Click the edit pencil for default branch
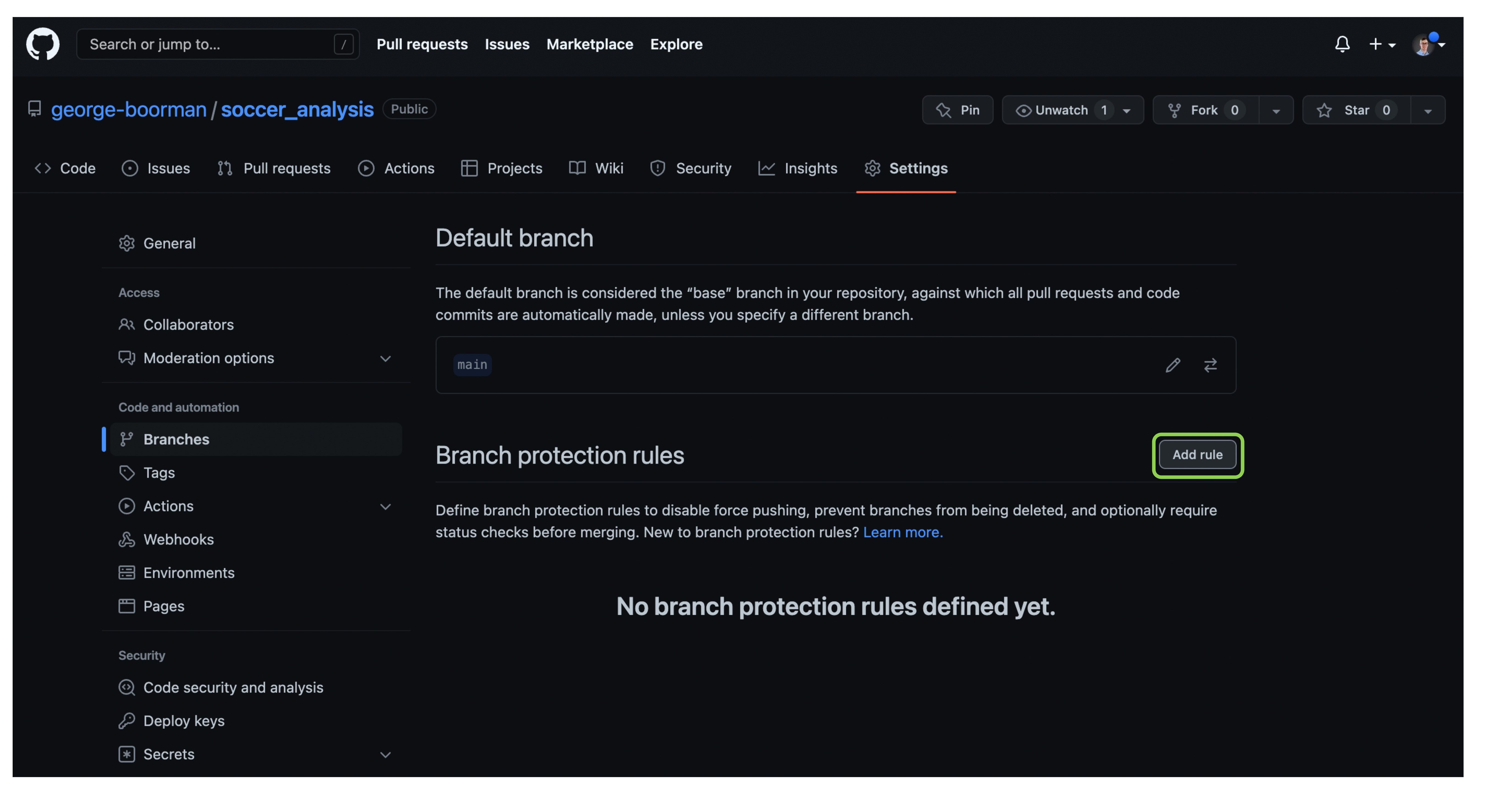The height and width of the screenshot is (812, 1486). [x=1173, y=365]
